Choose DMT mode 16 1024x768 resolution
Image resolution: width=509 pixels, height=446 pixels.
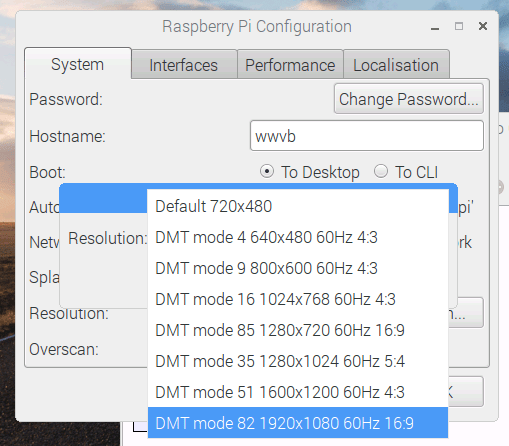point(298,299)
